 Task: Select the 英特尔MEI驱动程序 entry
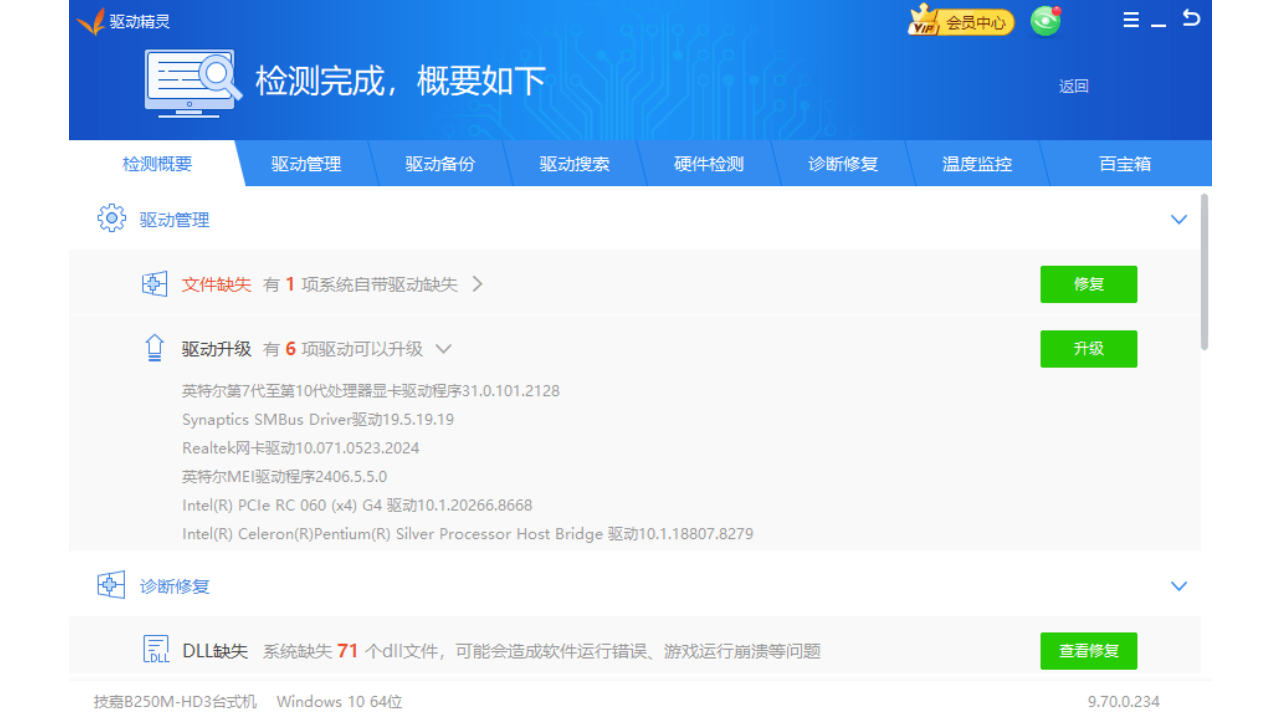[x=284, y=476]
